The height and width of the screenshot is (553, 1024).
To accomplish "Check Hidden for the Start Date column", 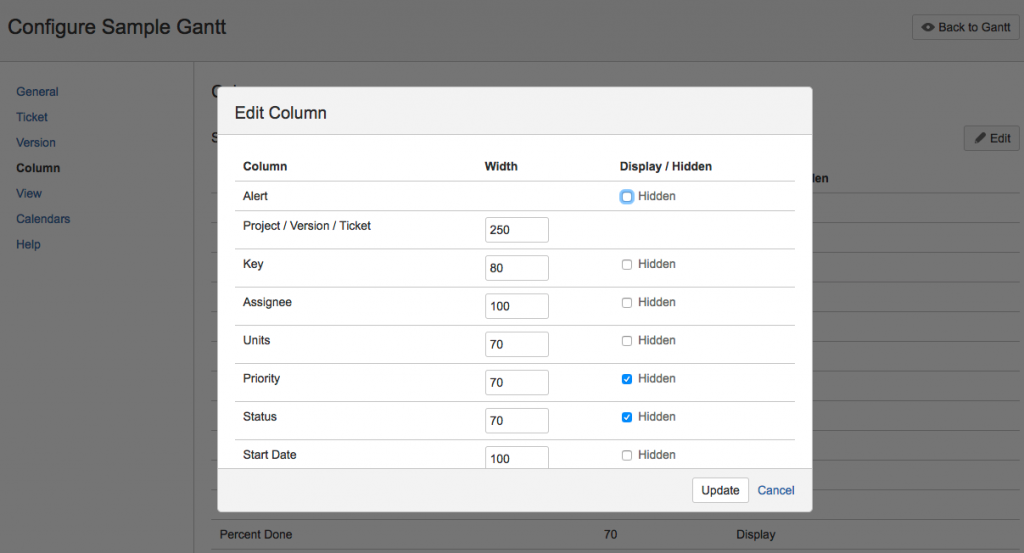I will pos(627,455).
